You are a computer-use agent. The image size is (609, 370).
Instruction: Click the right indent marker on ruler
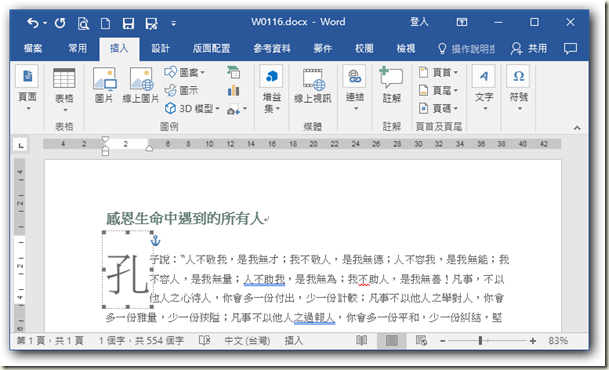149,148
